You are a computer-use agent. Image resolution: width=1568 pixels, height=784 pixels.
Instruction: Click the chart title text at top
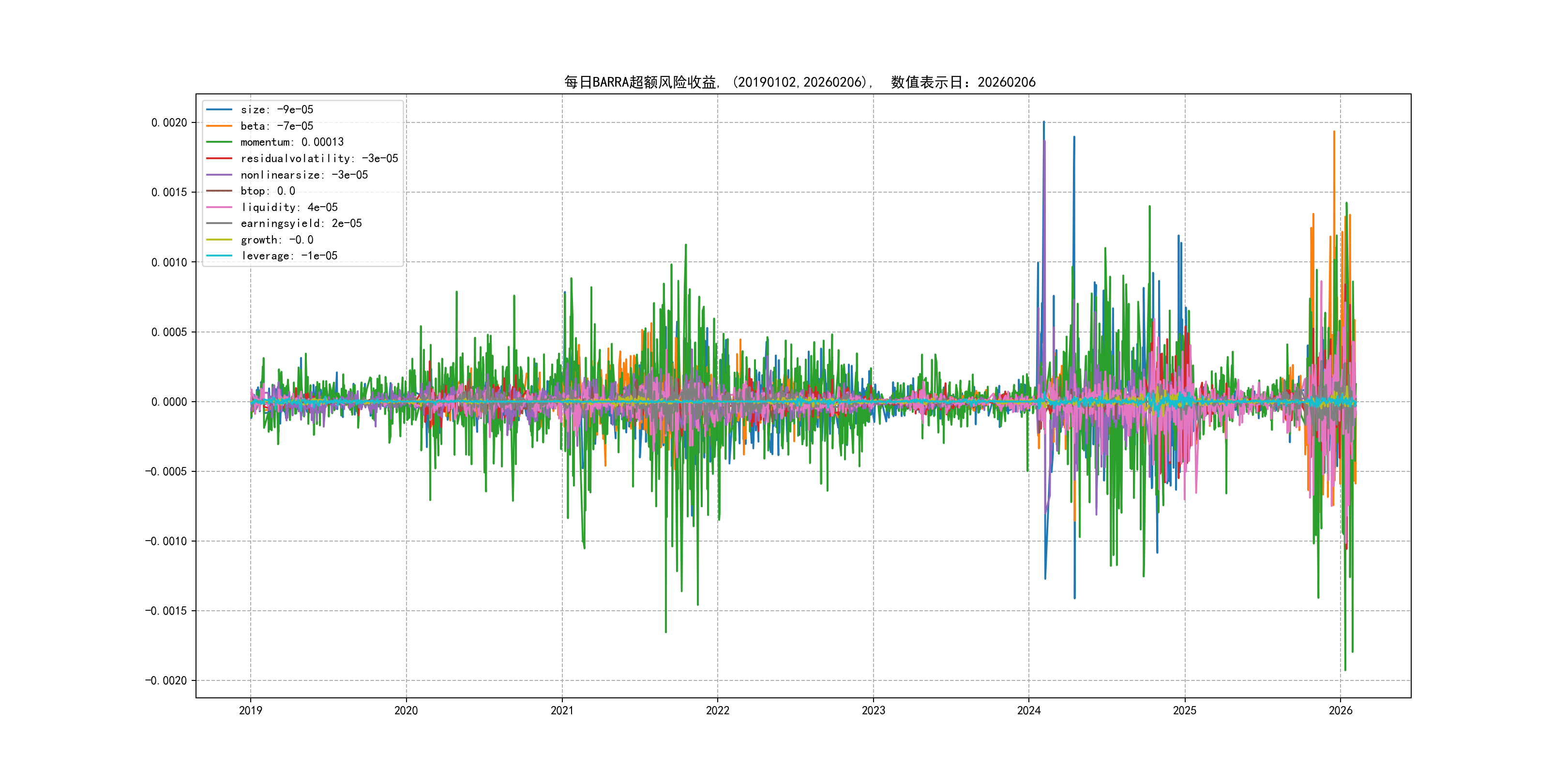click(799, 82)
